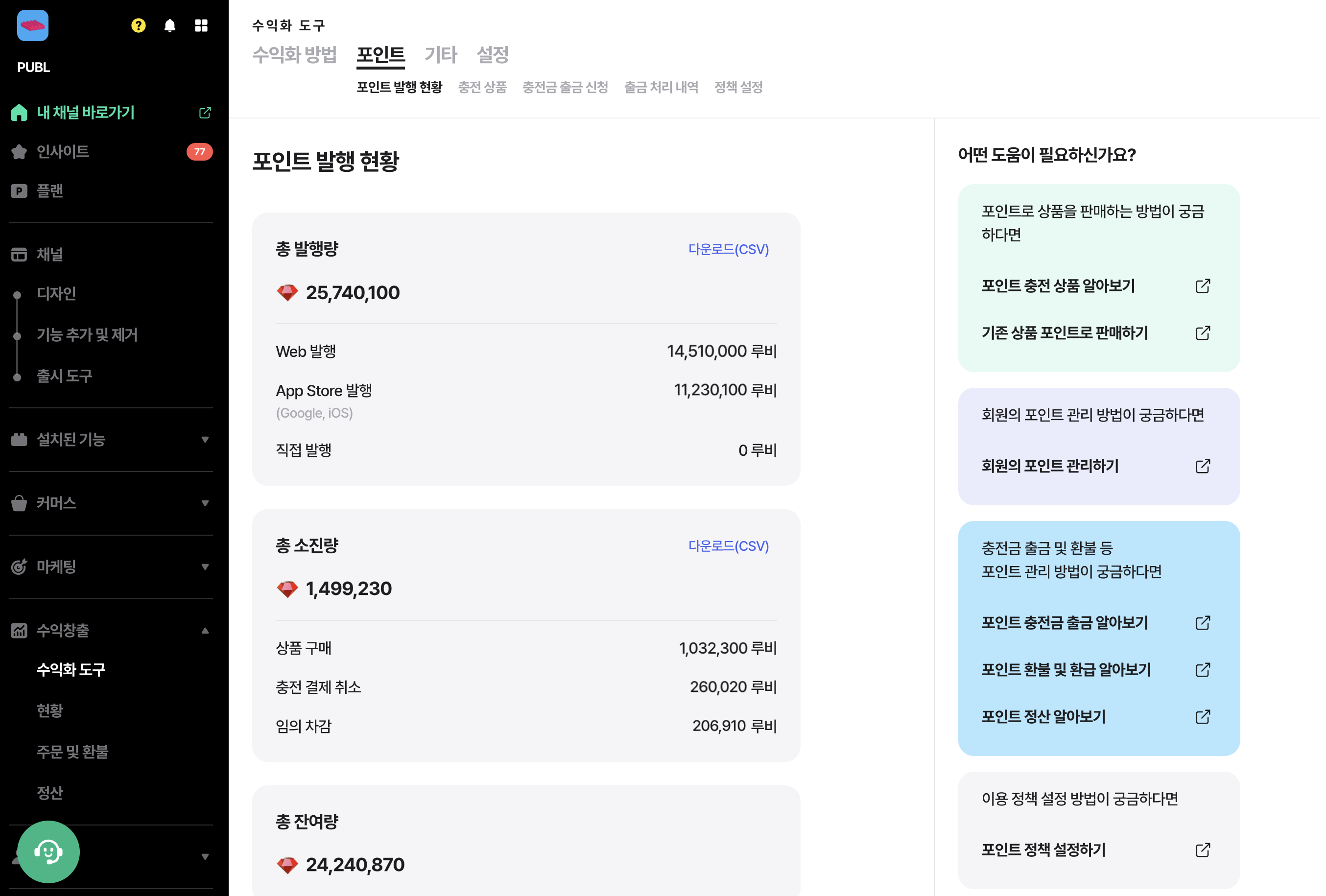1326x896 pixels.
Task: Download the 총 발행량 CSV
Action: coord(728,249)
